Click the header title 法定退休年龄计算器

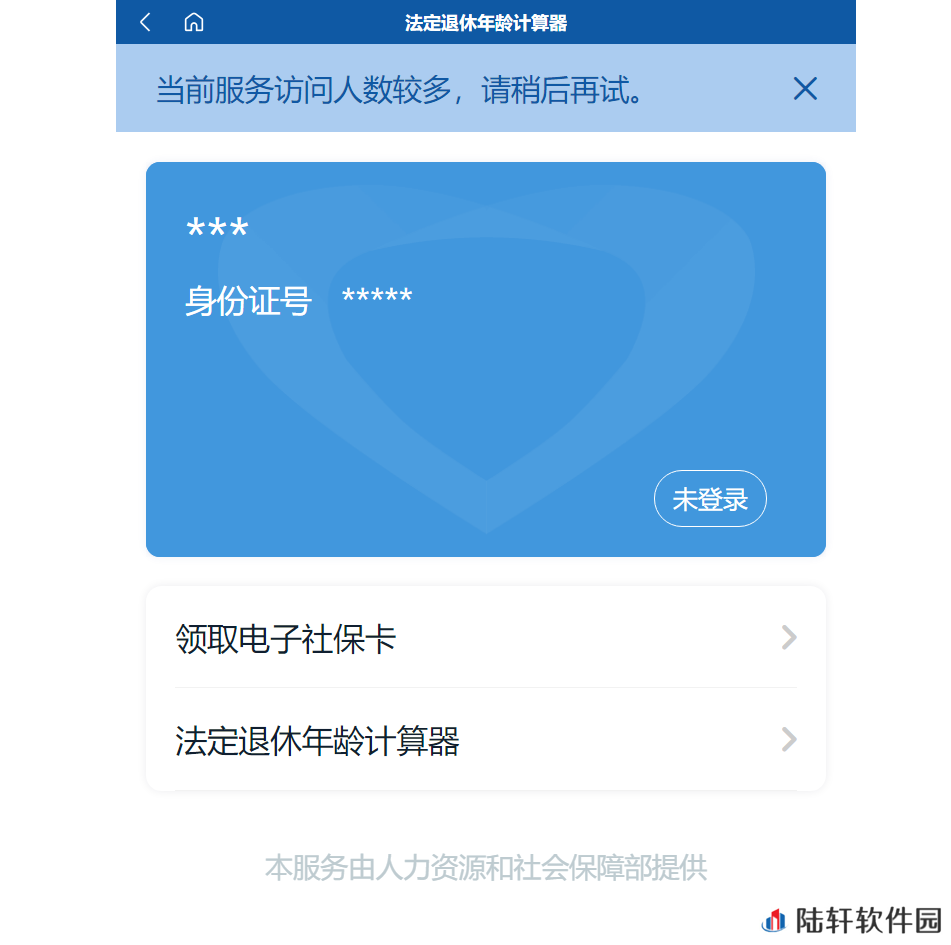(485, 23)
